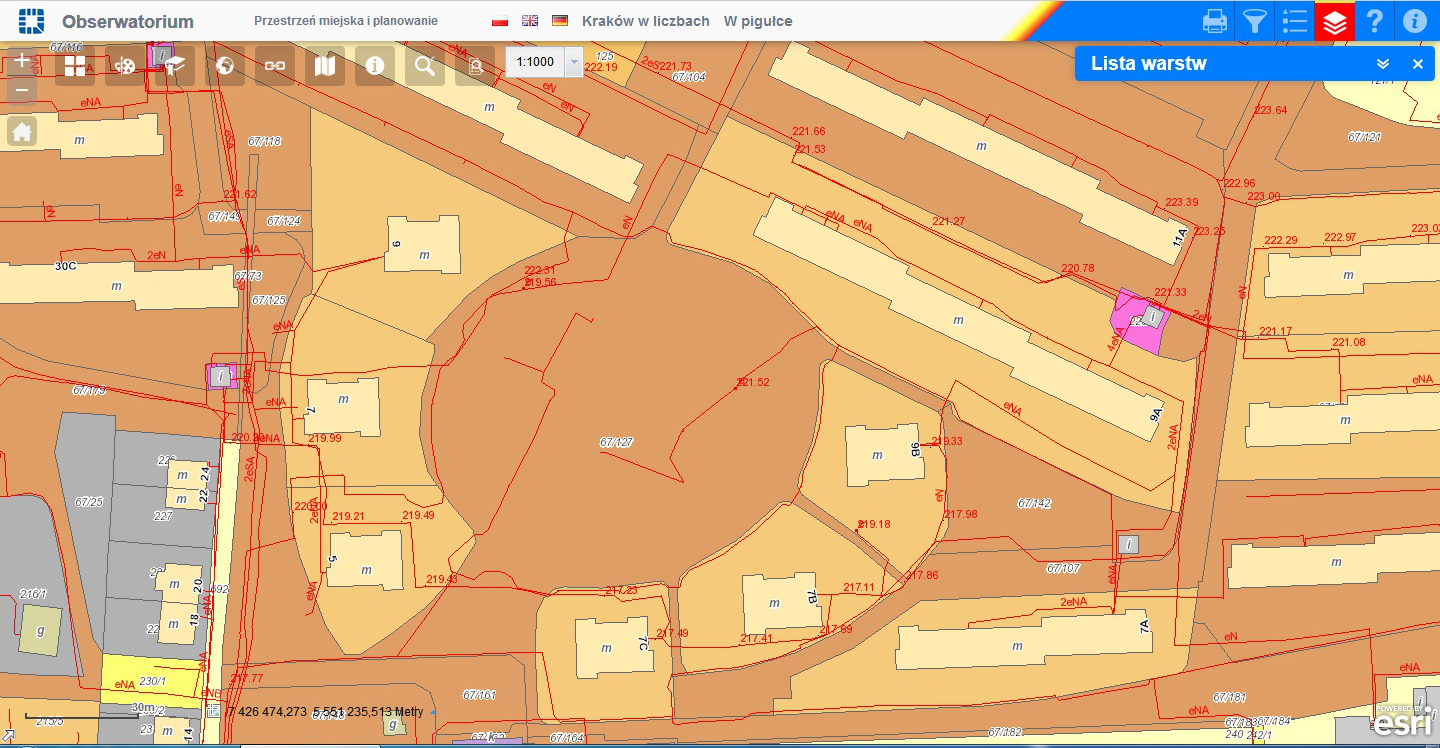1440x748 pixels.
Task: Open the legend list icon
Action: click(x=1294, y=21)
